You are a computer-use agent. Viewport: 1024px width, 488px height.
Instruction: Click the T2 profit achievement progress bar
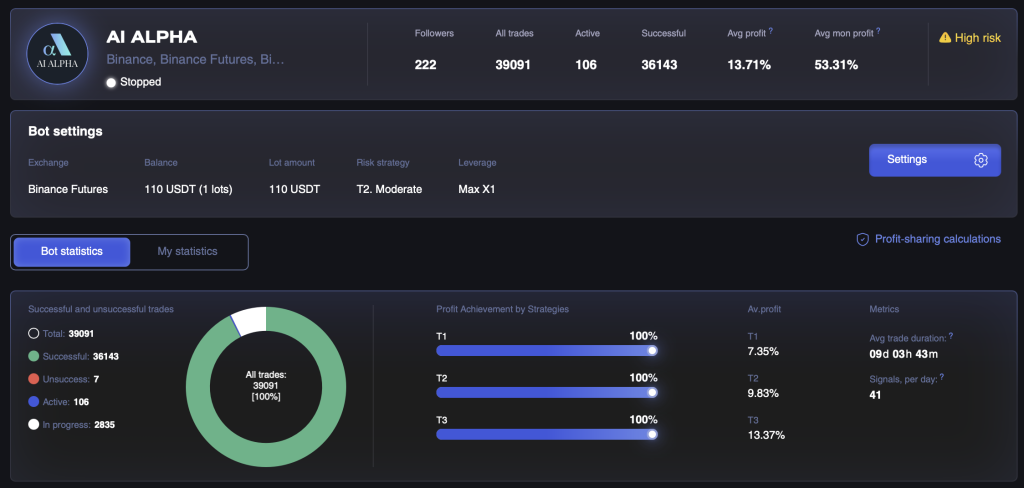click(x=547, y=393)
